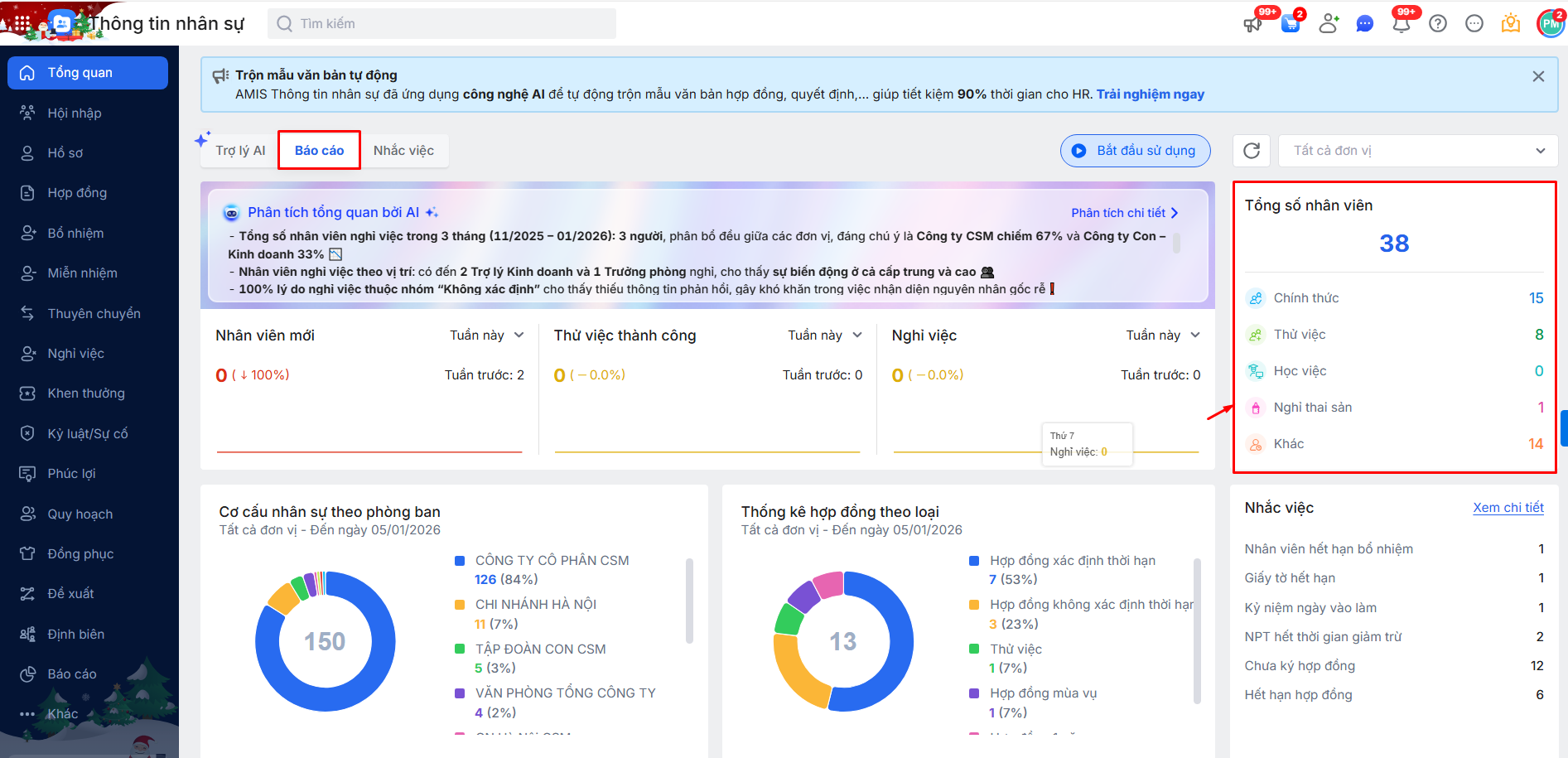Click the Đồng phục sidebar icon
Image resolution: width=1568 pixels, height=758 pixels.
27,553
